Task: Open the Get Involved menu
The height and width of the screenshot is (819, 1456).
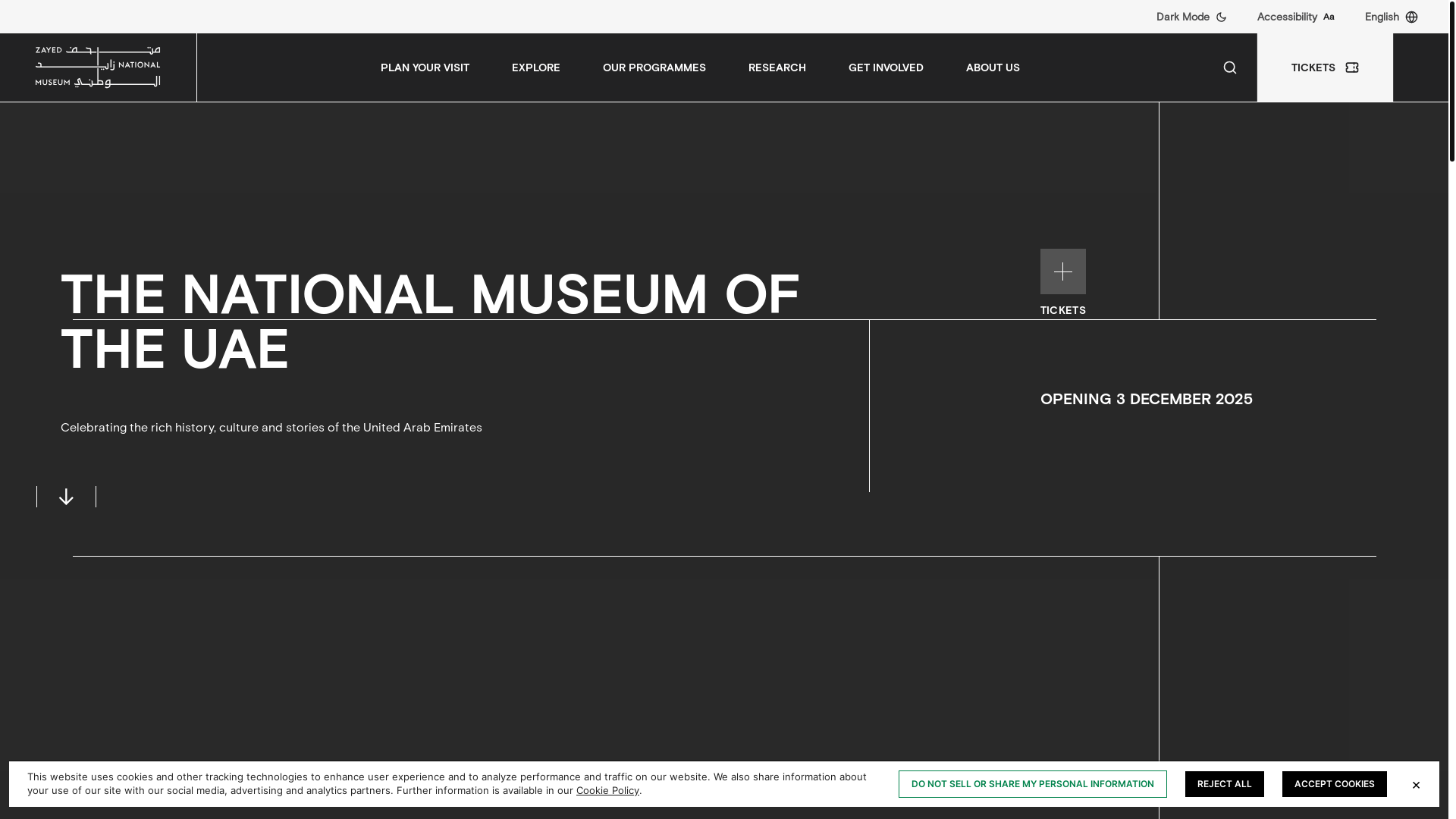Action: (886, 67)
